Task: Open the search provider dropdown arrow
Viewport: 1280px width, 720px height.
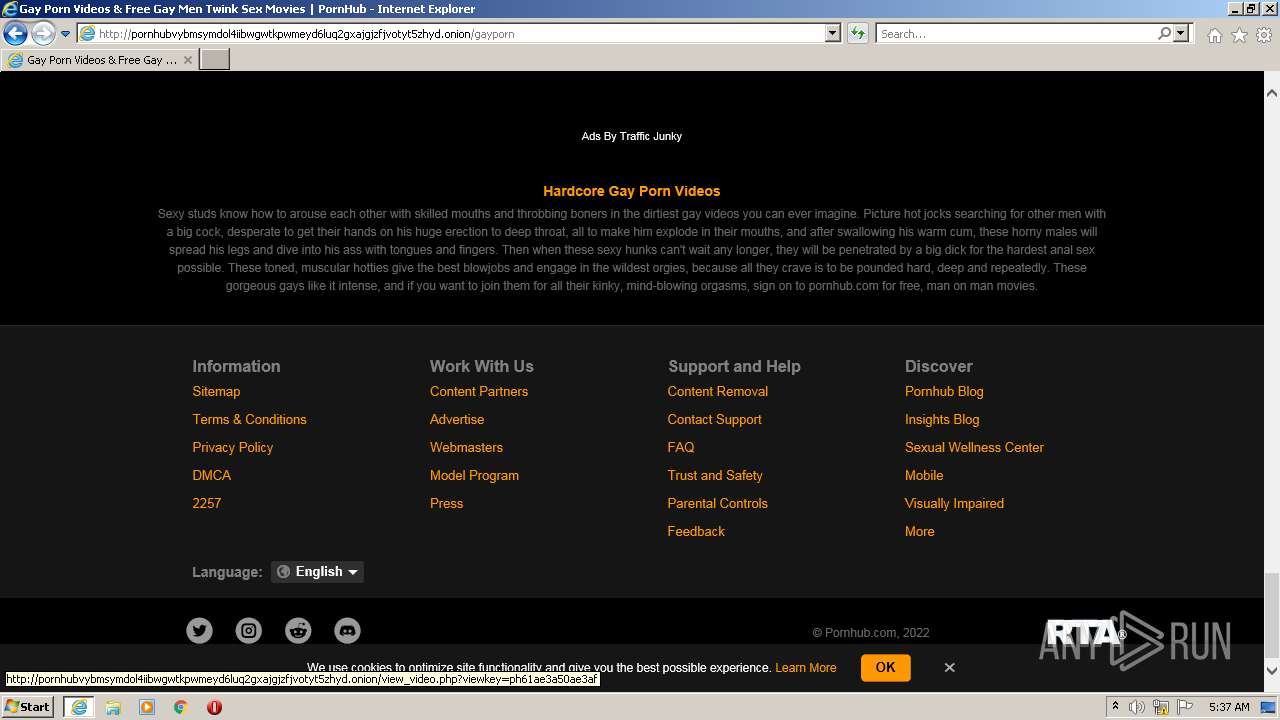Action: (x=1181, y=34)
